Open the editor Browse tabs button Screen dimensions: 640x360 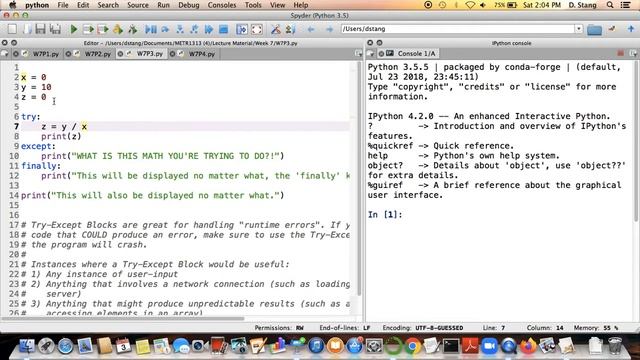click(4, 53)
